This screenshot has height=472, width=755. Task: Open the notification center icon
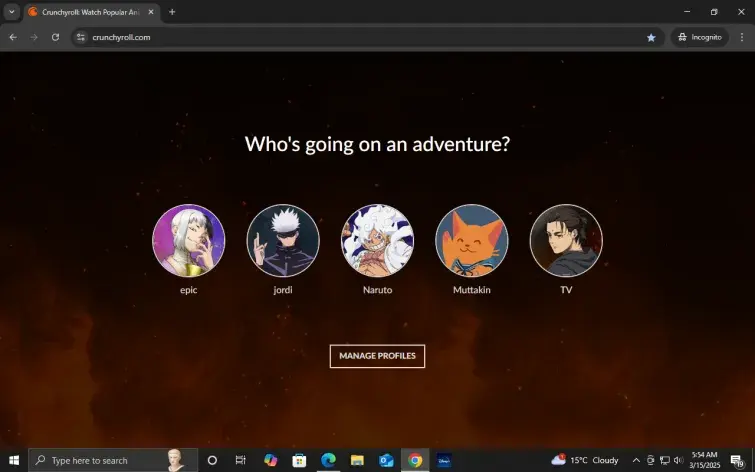(737, 460)
